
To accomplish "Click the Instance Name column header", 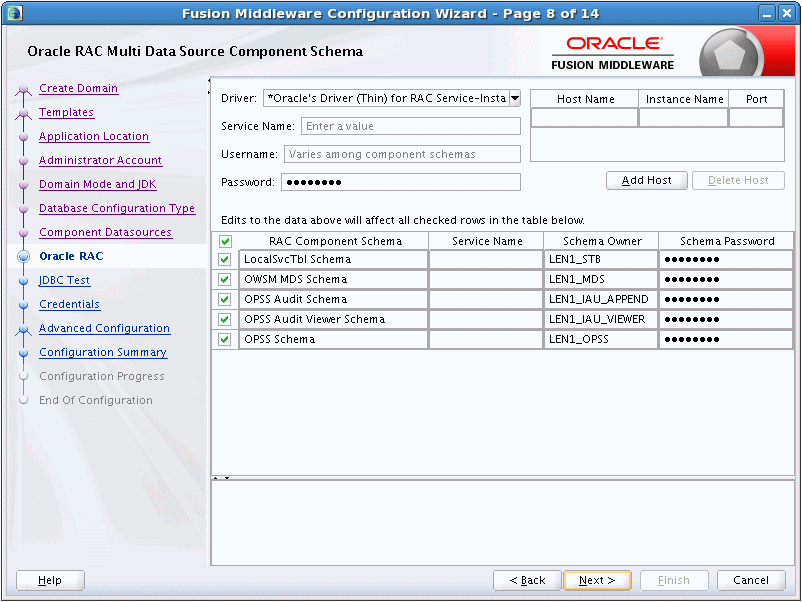I will [684, 99].
